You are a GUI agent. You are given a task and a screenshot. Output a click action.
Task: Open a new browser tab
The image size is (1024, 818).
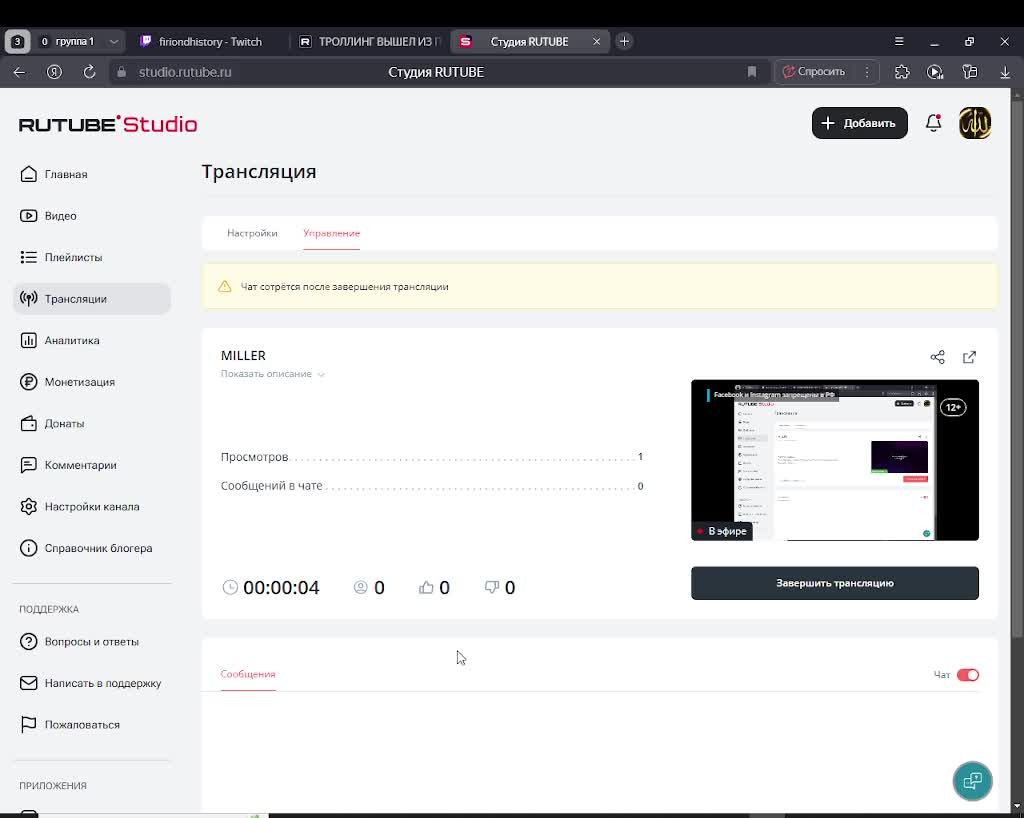(x=624, y=41)
